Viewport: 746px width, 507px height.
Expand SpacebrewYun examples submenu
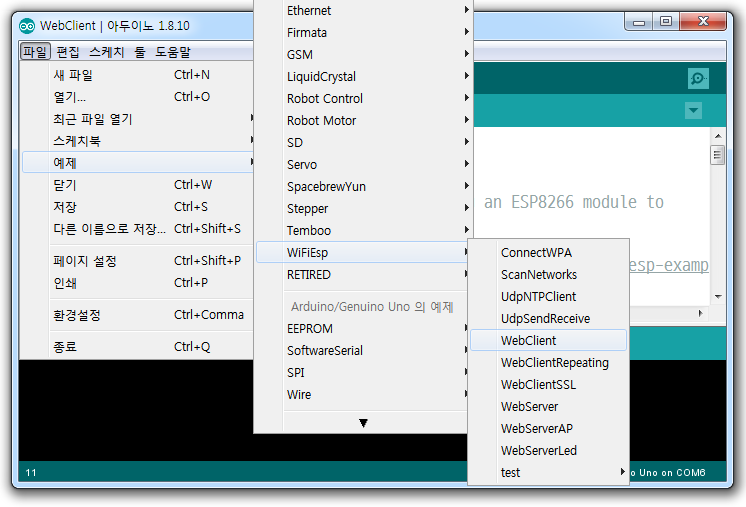coord(364,186)
